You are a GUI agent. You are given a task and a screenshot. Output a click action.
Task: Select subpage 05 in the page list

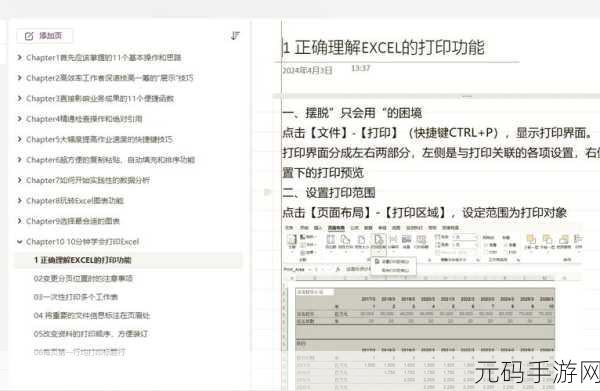pyautogui.click(x=91, y=334)
